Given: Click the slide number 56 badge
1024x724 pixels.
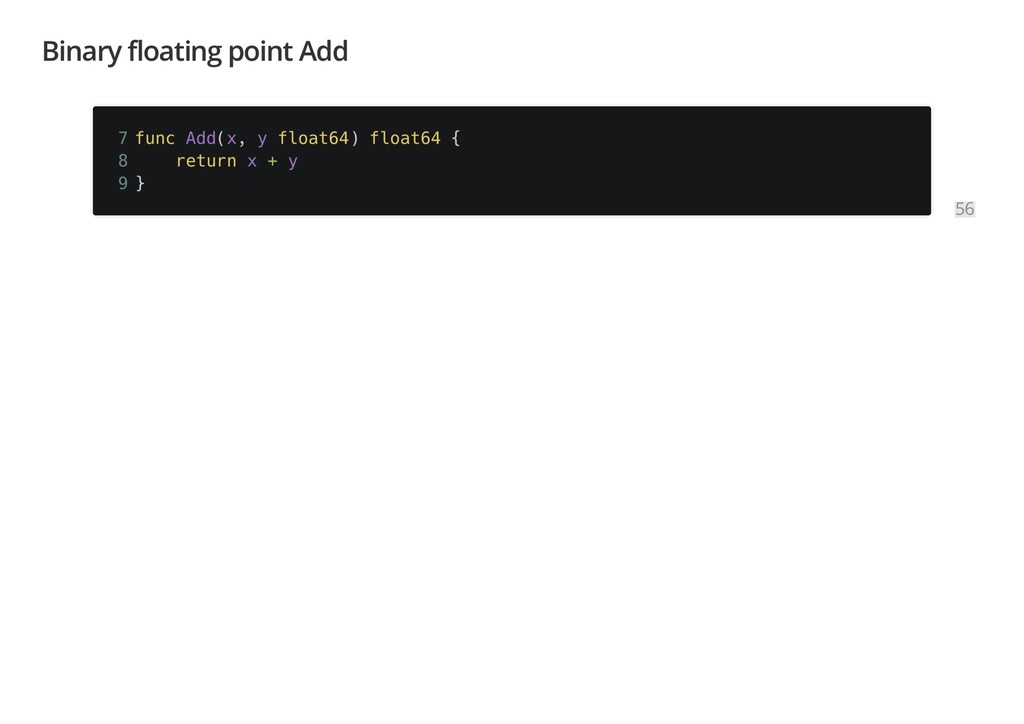Looking at the screenshot, I should 964,209.
